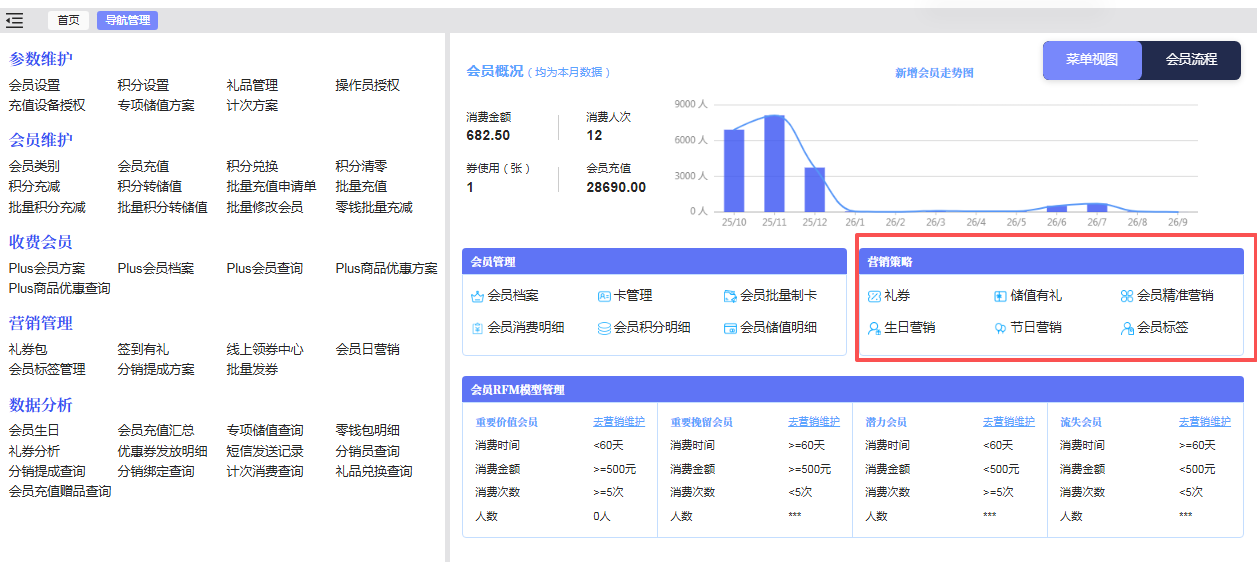Open 会员档案 icon in member management
The height and width of the screenshot is (562, 1257).
click(477, 296)
